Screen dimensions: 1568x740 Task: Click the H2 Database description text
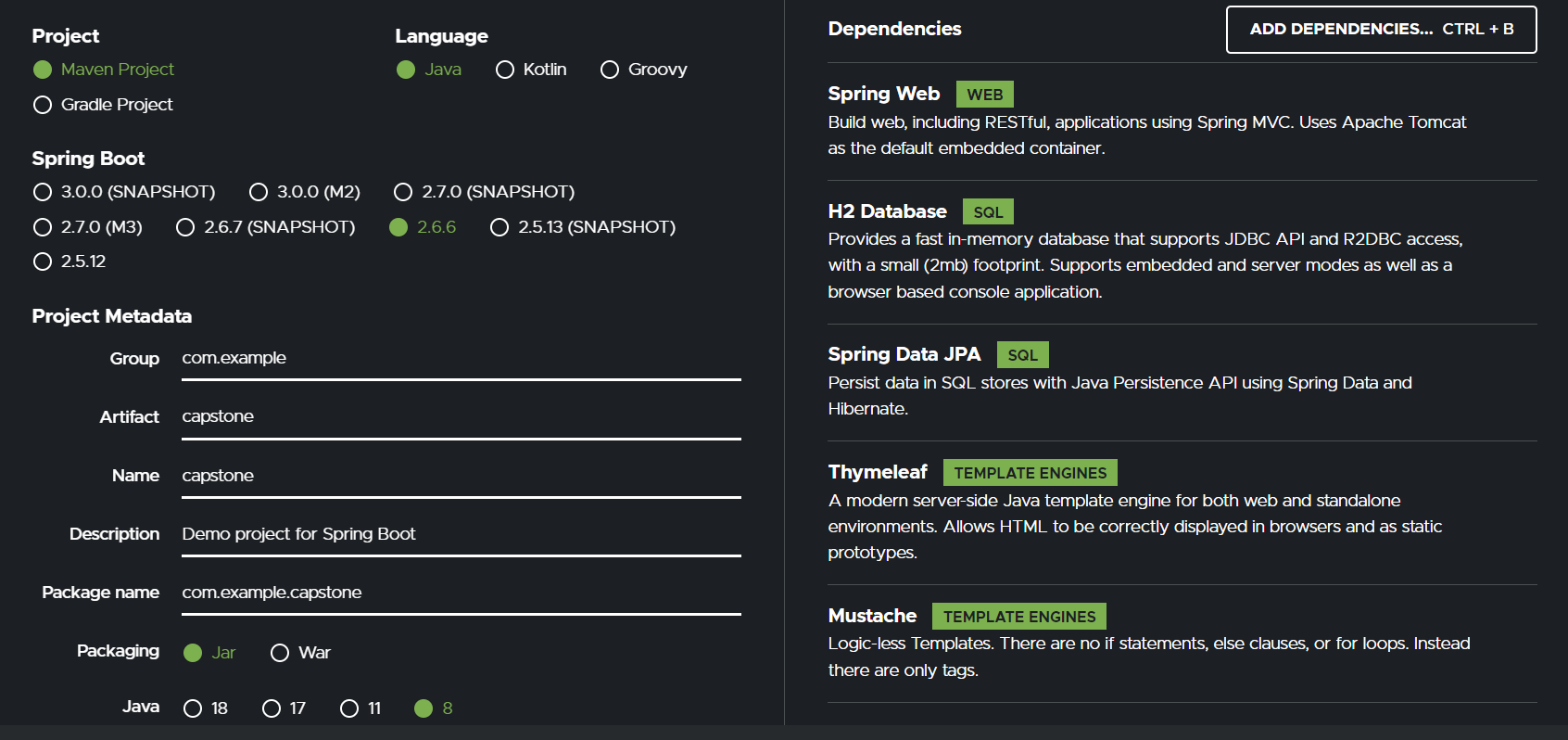[x=1145, y=265]
